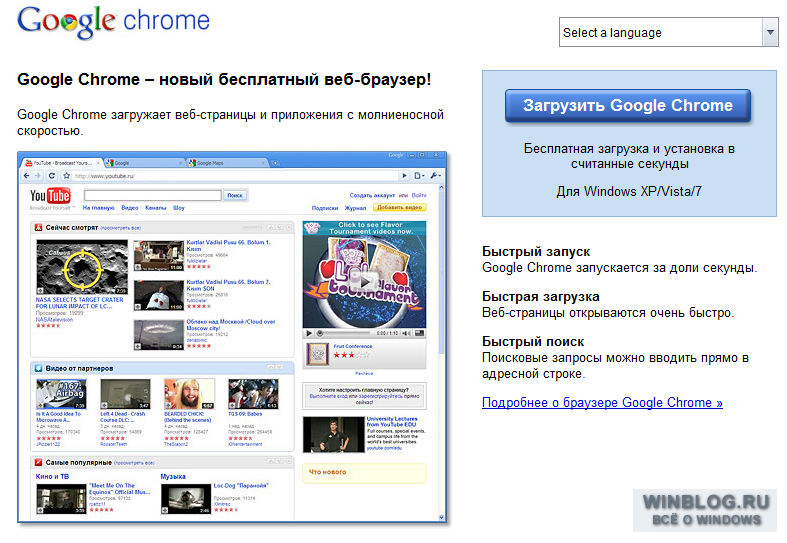
Task: Click the Самые популярные section icon
Action: click(x=38, y=463)
